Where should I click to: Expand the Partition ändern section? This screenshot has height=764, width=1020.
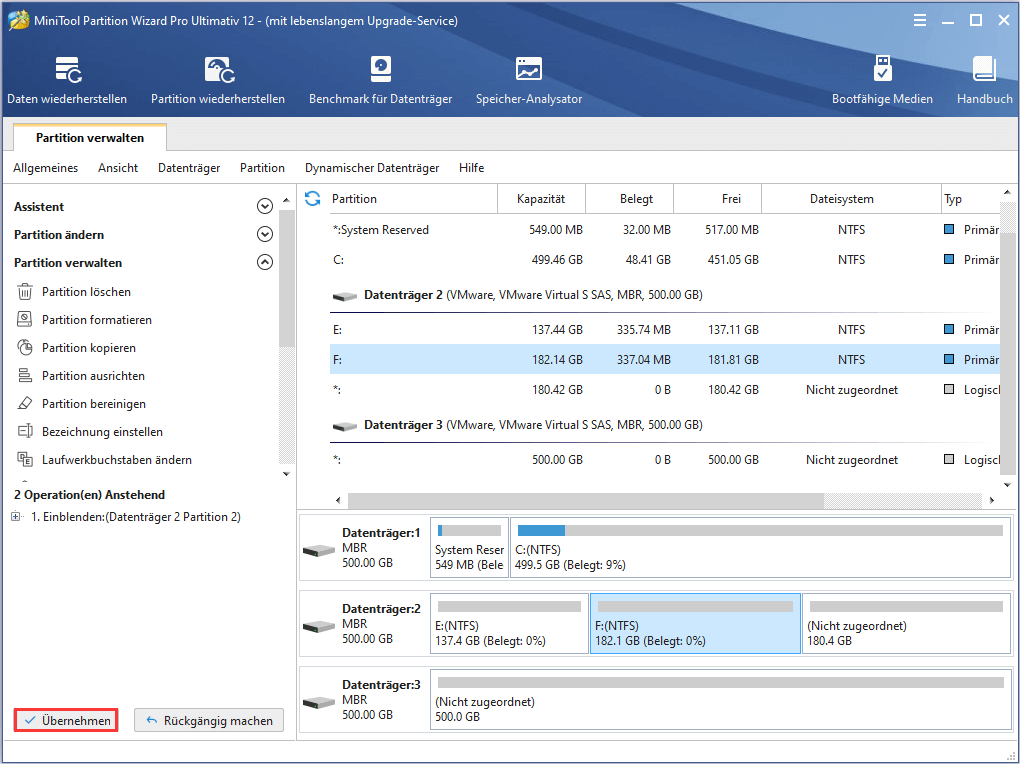pos(265,234)
